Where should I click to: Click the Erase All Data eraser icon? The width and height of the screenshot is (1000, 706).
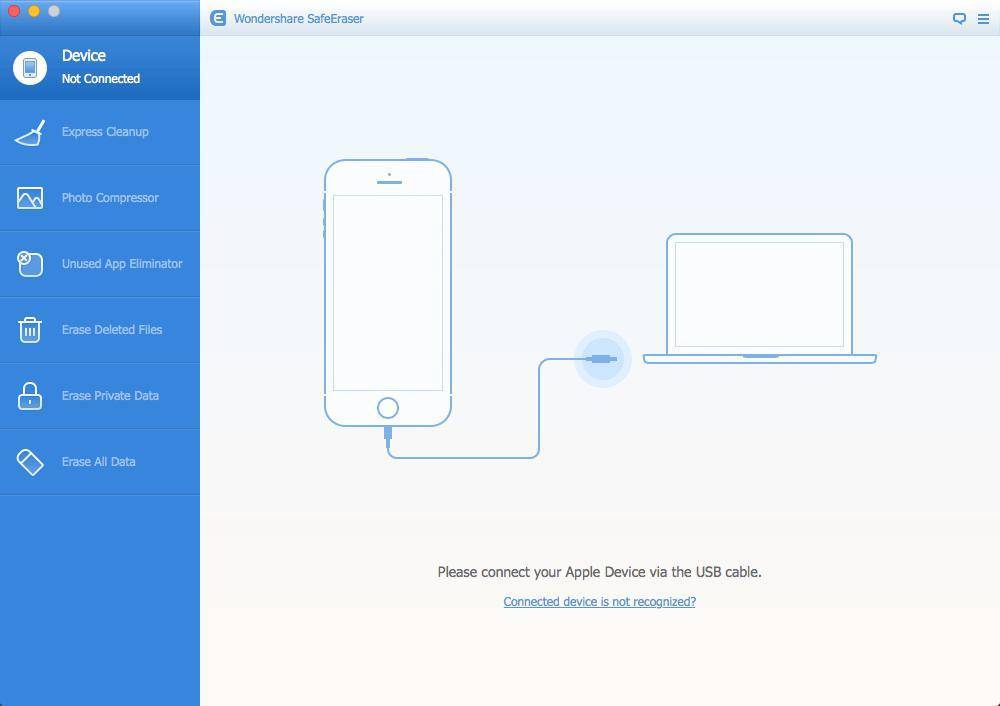point(30,462)
